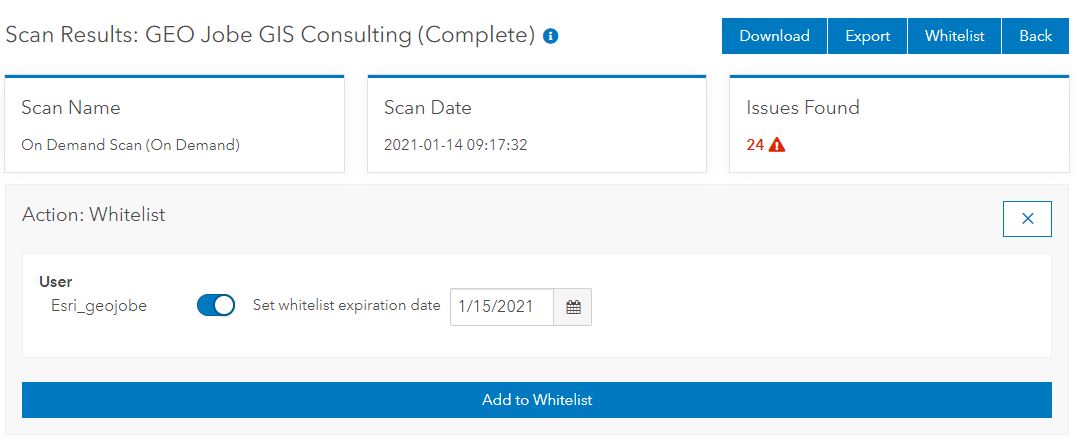The width and height of the screenshot is (1077, 444).
Task: Click the 2021-01-14 09:17:32 scan timestamp
Action: click(456, 145)
